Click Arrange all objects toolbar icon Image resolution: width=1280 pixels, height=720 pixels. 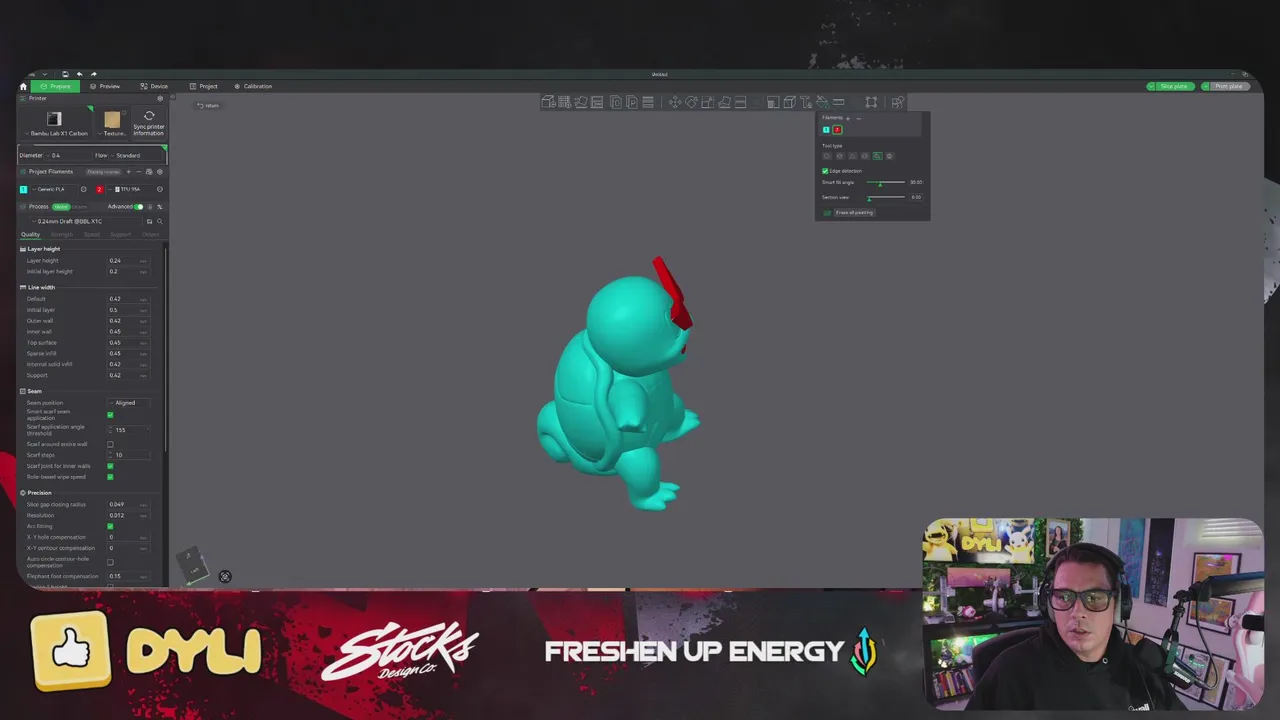[597, 102]
